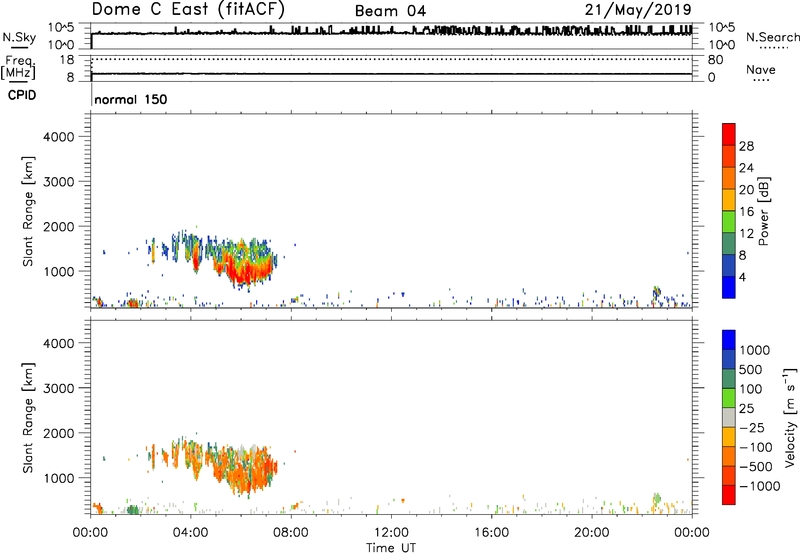Click the 'Time UT' axis title
This screenshot has height=554, width=800.
tap(391, 547)
